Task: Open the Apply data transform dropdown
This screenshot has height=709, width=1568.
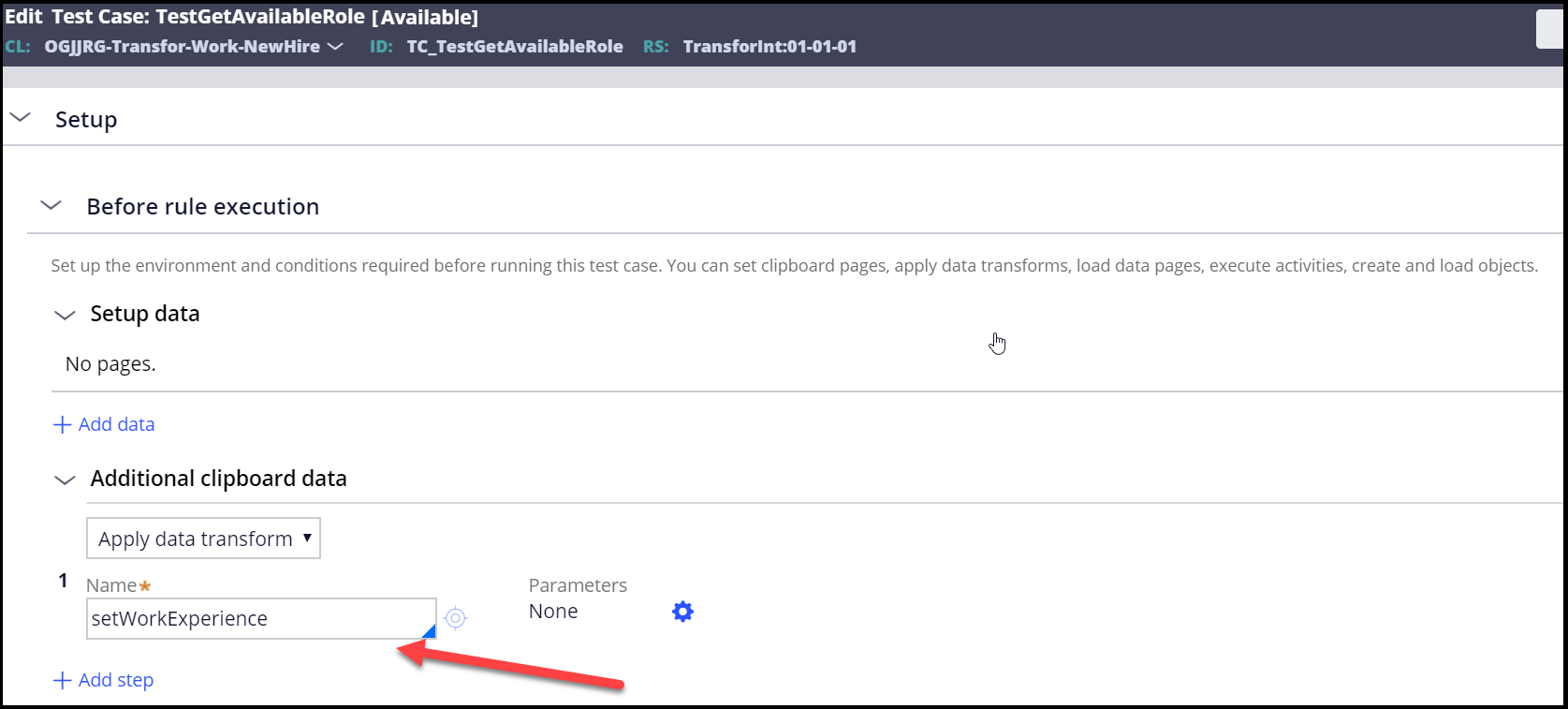Action: point(203,539)
